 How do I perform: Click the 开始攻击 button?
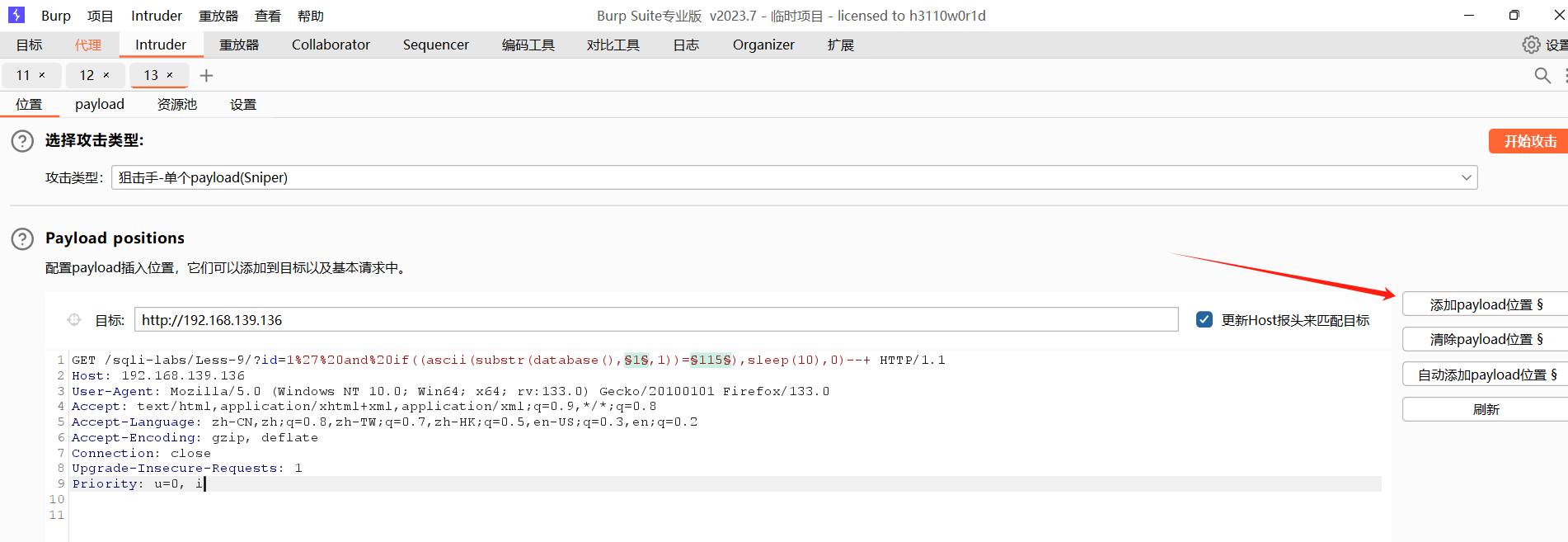point(1529,141)
